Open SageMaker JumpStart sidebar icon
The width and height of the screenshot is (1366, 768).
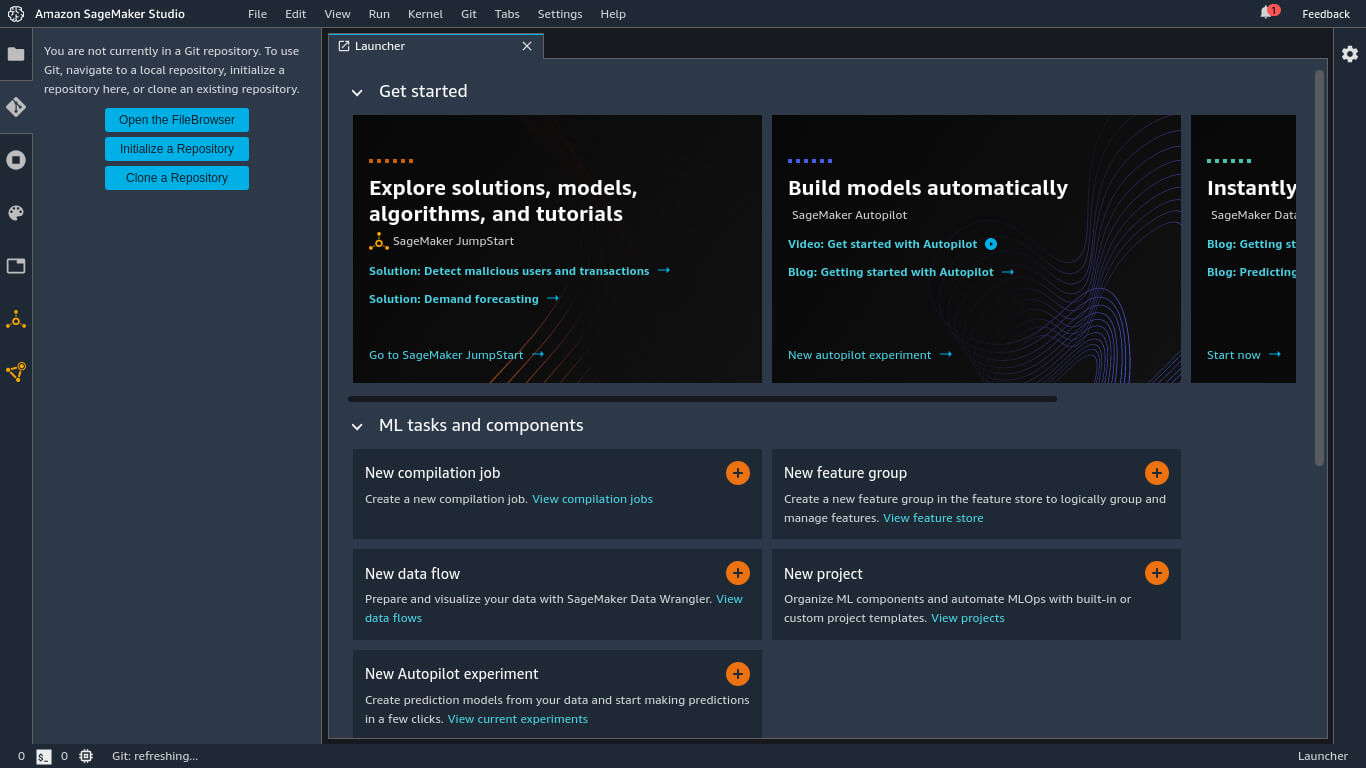[16, 320]
